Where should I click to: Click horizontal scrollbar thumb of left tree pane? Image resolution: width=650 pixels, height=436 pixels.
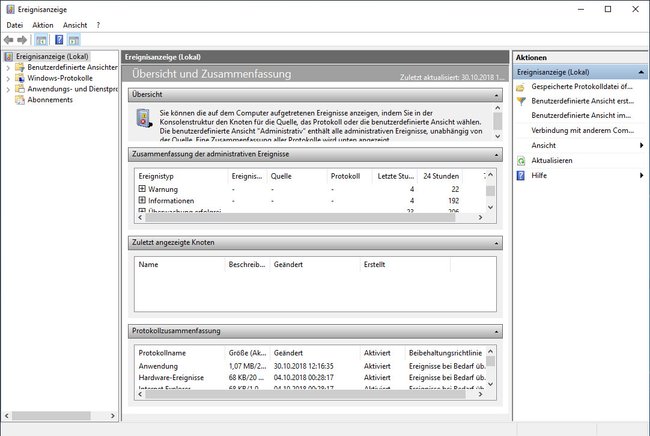coord(51,416)
